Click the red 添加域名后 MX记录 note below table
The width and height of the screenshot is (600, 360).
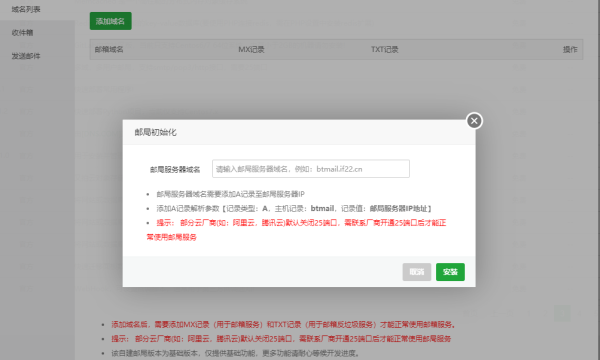[x=284, y=324]
